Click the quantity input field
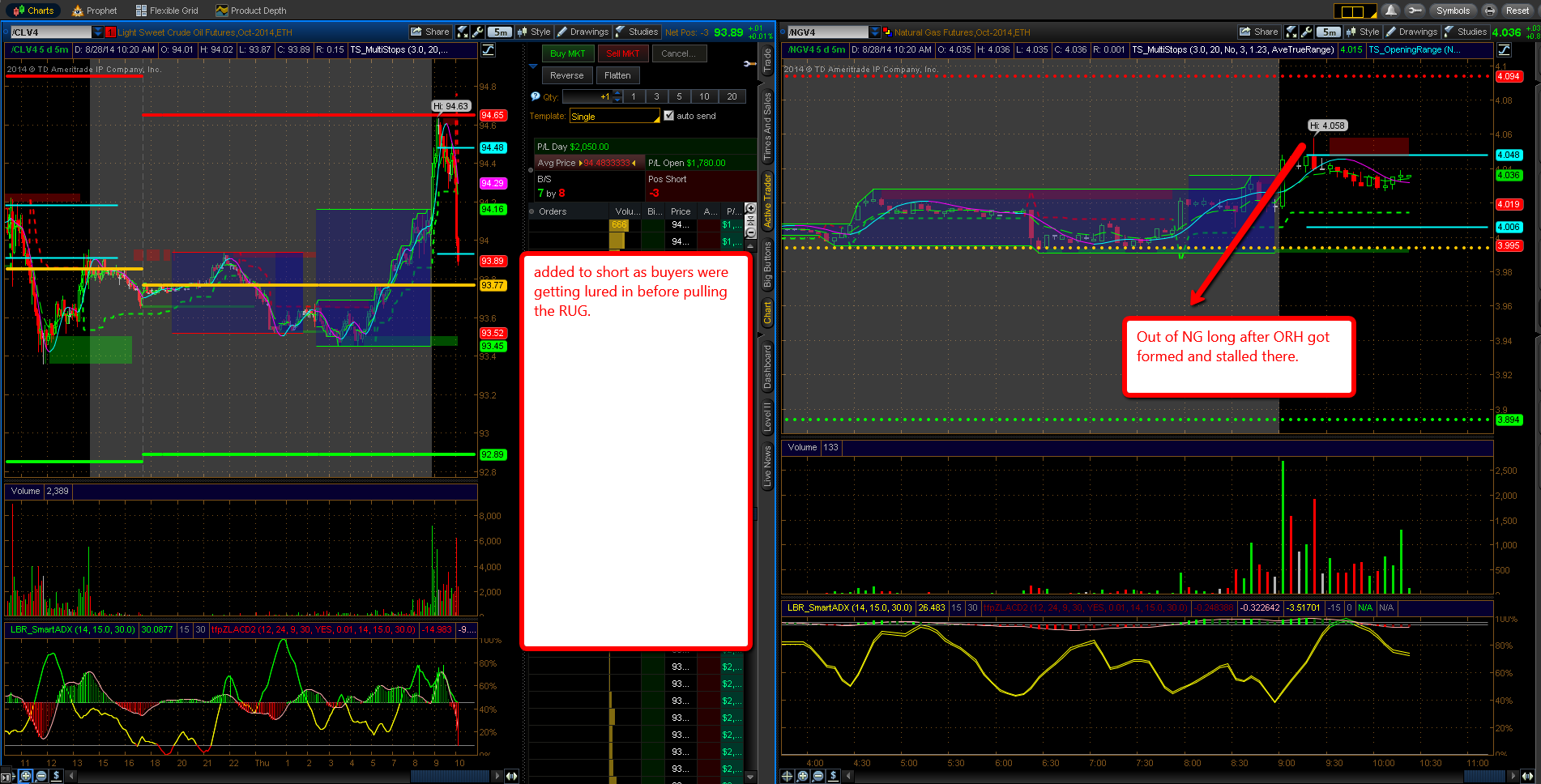Image resolution: width=1541 pixels, height=784 pixels. (x=587, y=96)
